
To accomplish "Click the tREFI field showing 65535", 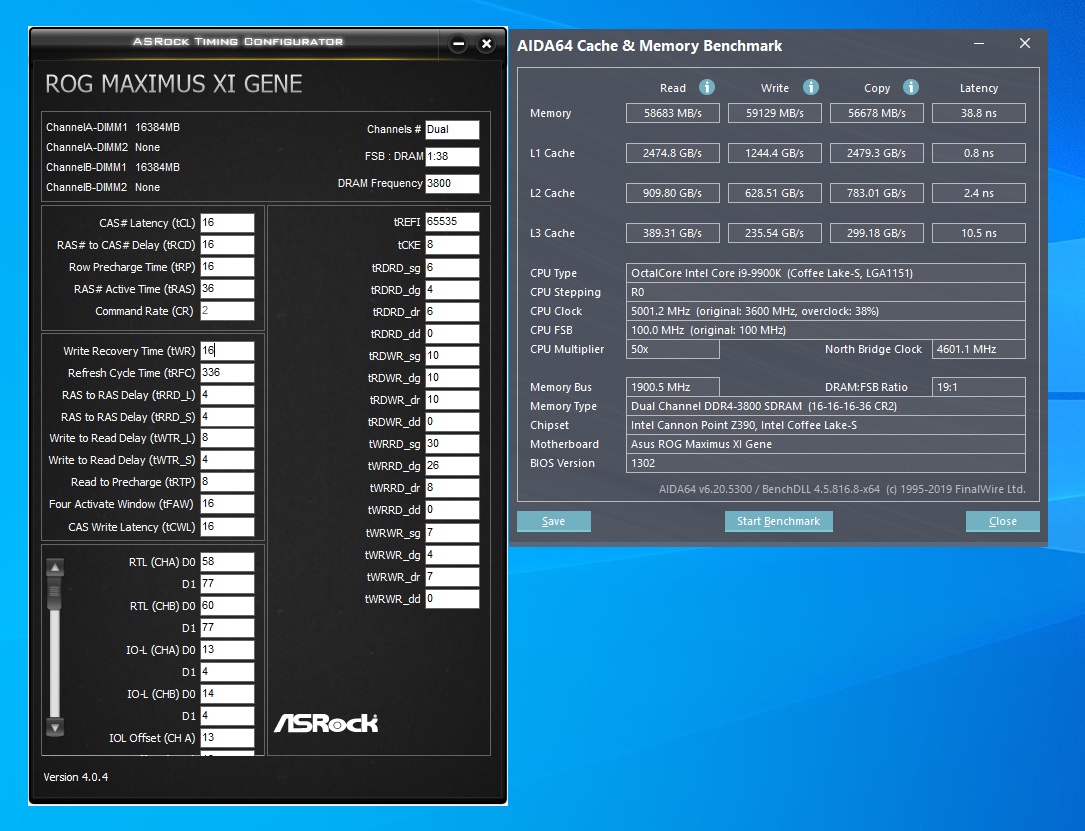I will click(452, 222).
